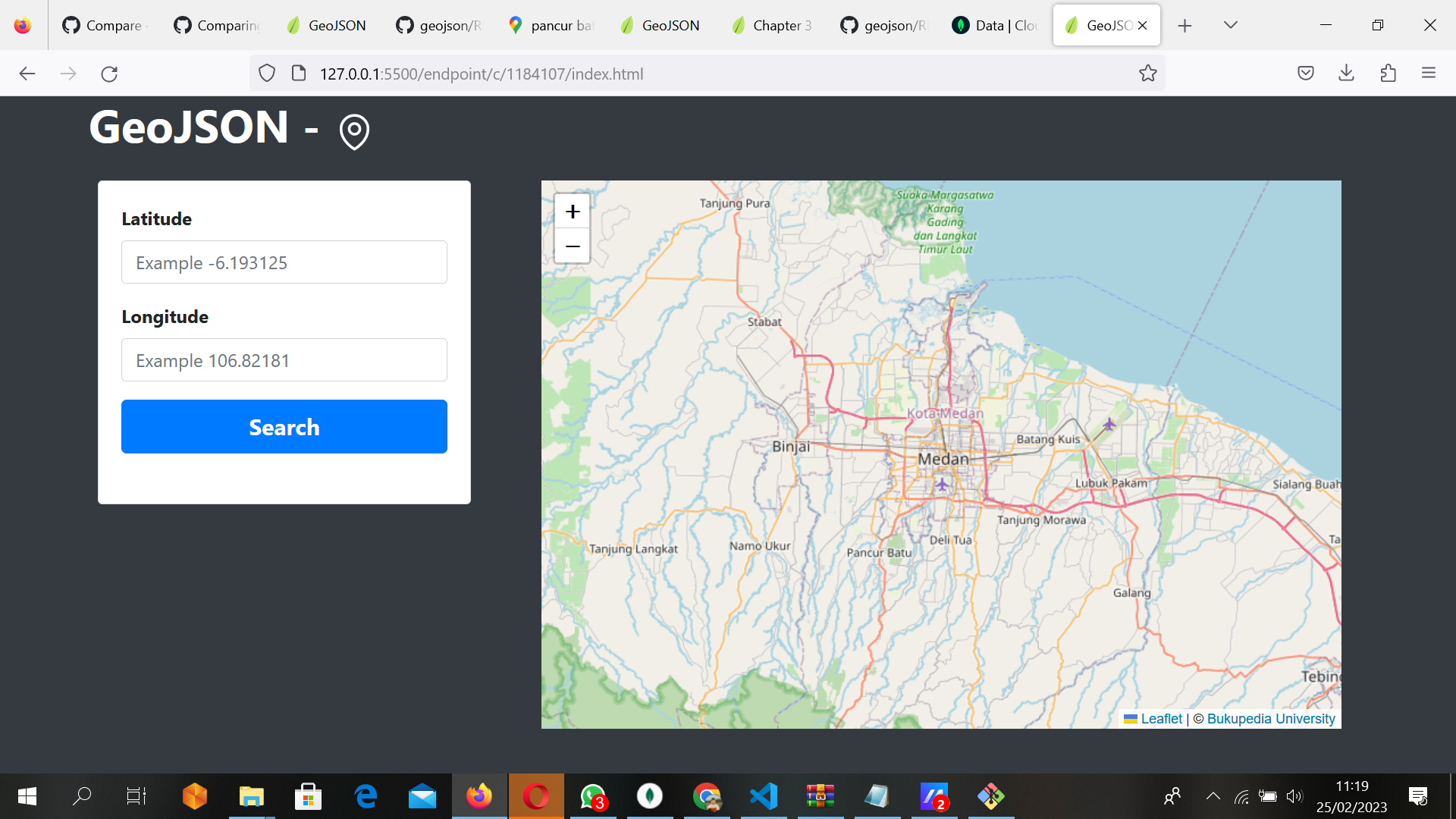Image resolution: width=1456 pixels, height=819 pixels.
Task: Reload the current page
Action: tap(109, 74)
